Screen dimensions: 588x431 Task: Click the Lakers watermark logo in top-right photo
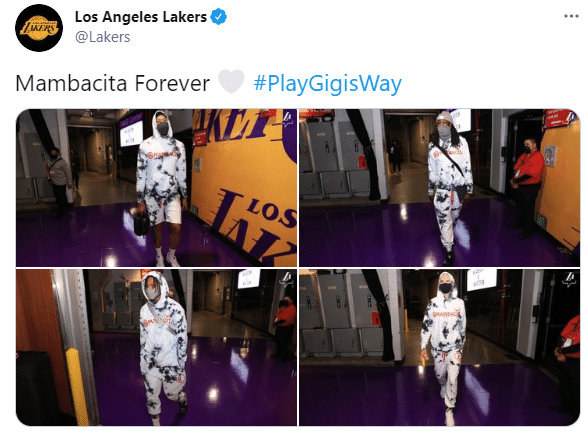[571, 118]
